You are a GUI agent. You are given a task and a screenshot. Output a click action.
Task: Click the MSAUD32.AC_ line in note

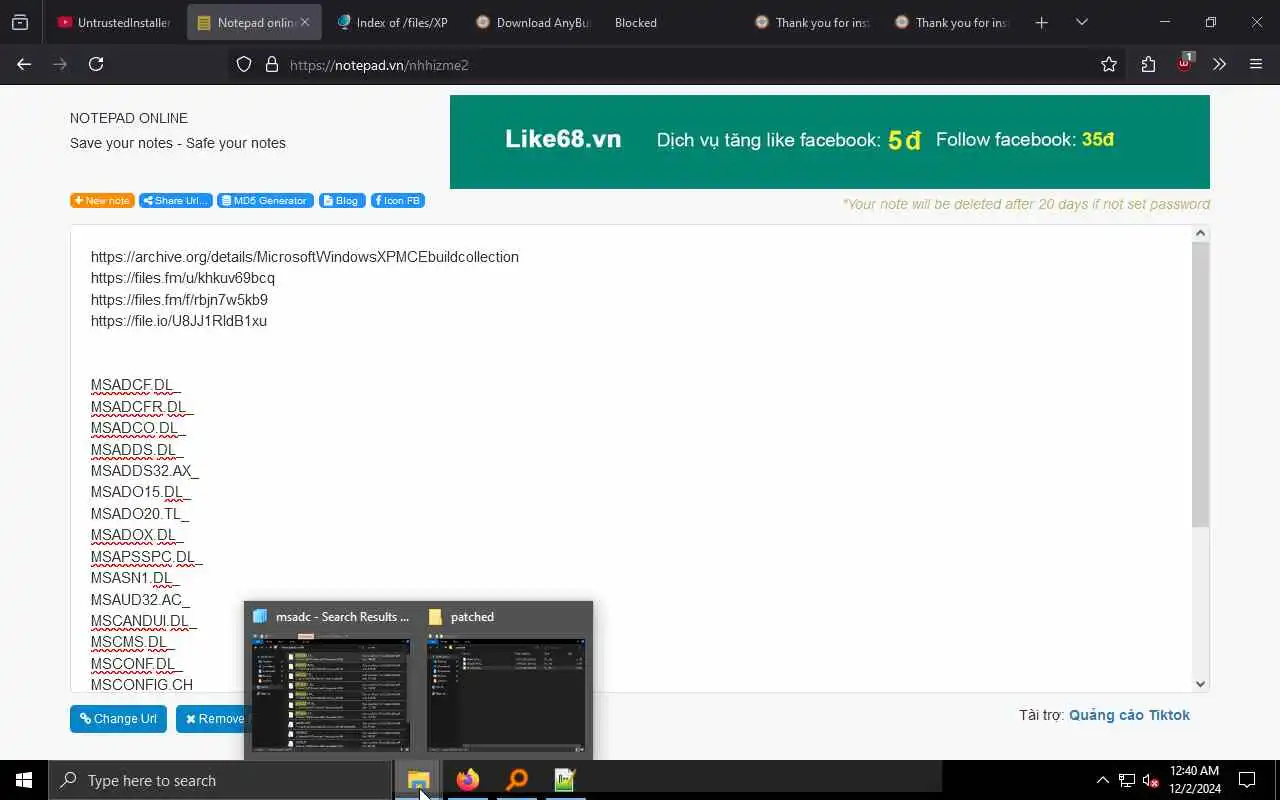pos(140,600)
